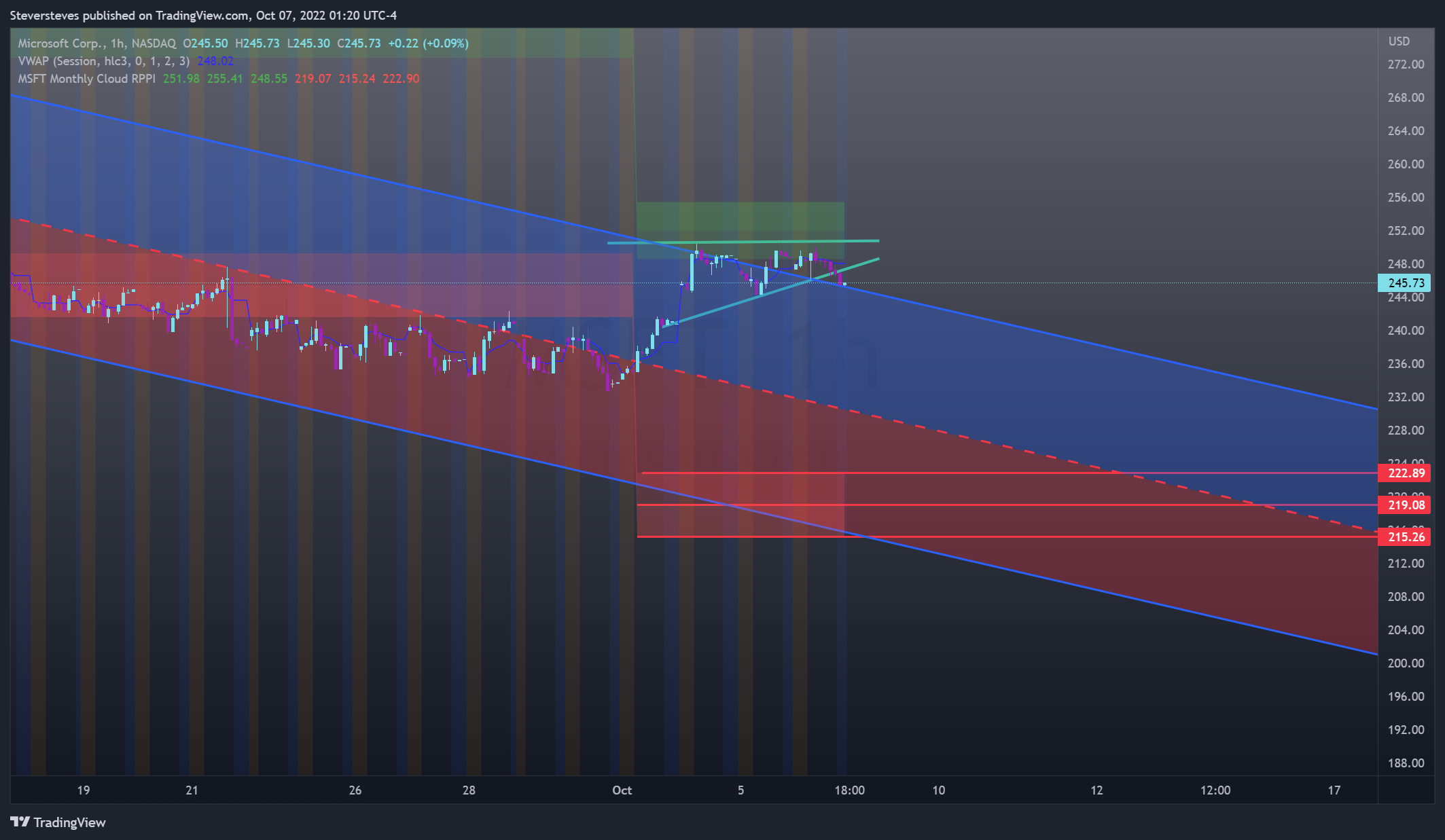Viewport: 1445px width, 840px height.
Task: Click the 18:00 label on time axis
Action: [849, 790]
